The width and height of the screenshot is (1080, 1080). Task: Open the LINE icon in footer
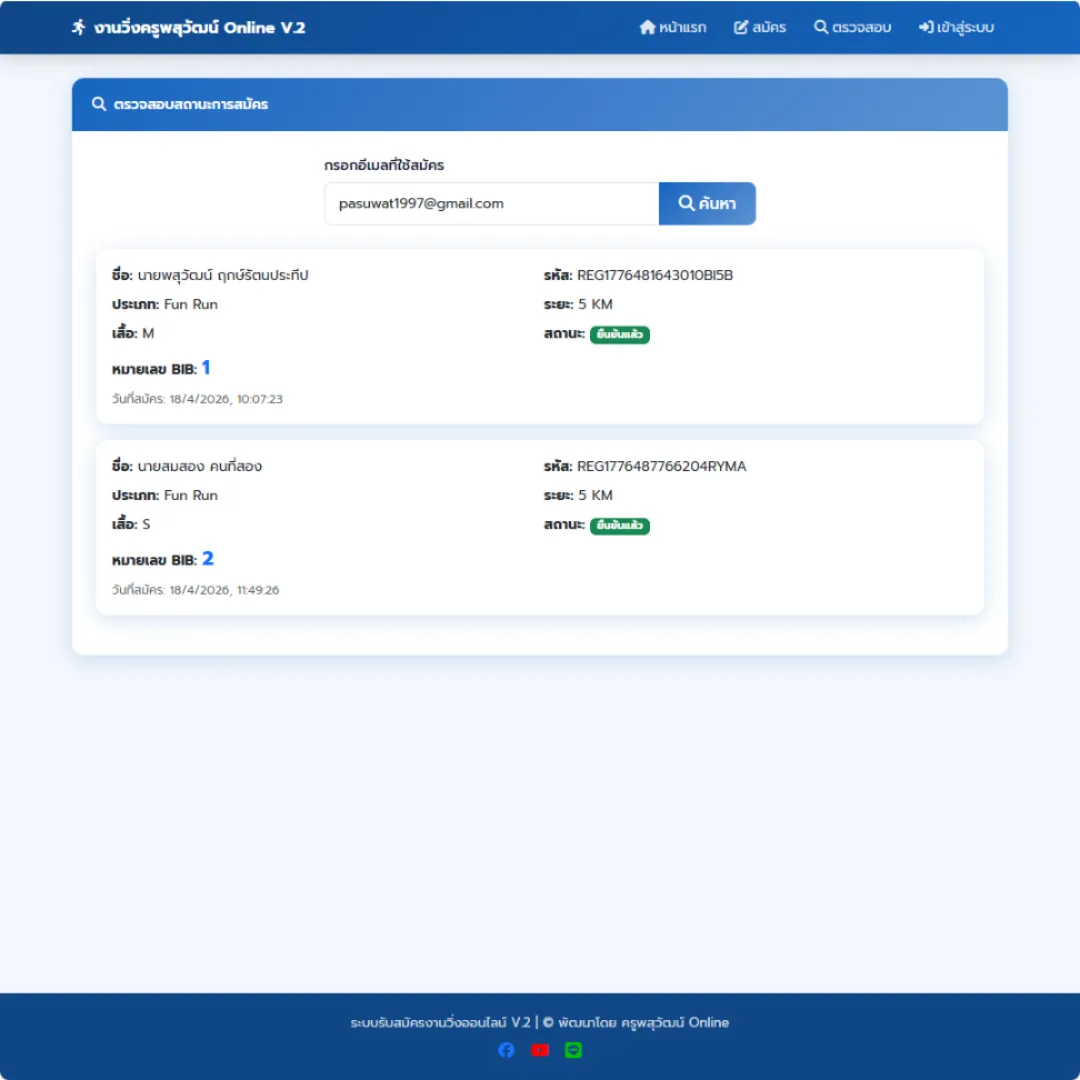573,1050
